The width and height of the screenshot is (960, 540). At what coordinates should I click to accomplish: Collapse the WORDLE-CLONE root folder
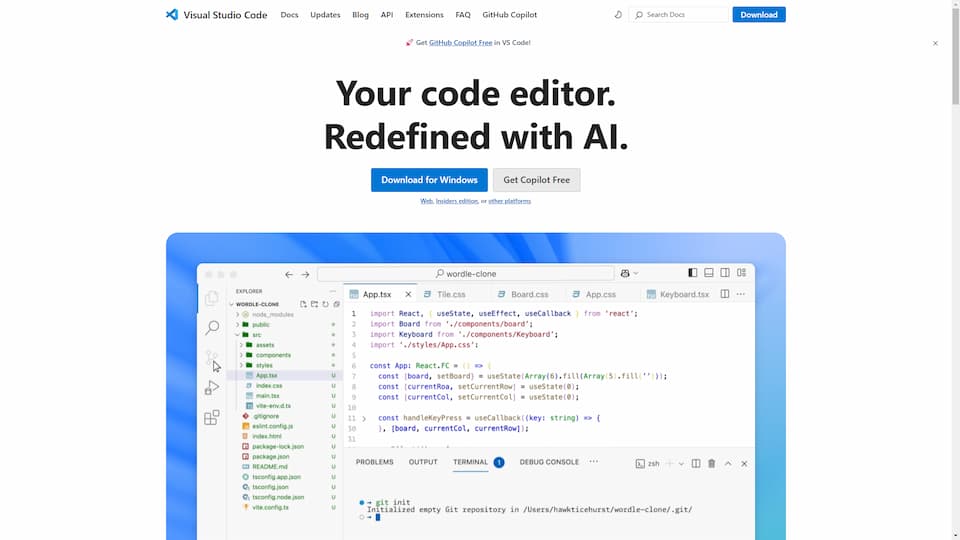click(x=231, y=304)
